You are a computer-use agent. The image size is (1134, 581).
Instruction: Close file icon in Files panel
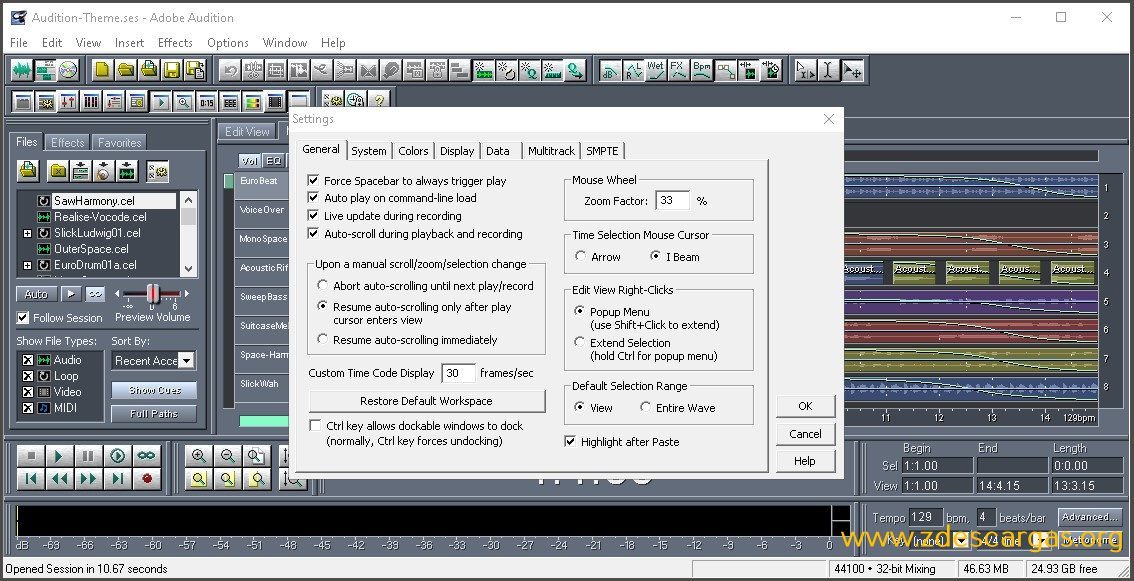tap(58, 171)
